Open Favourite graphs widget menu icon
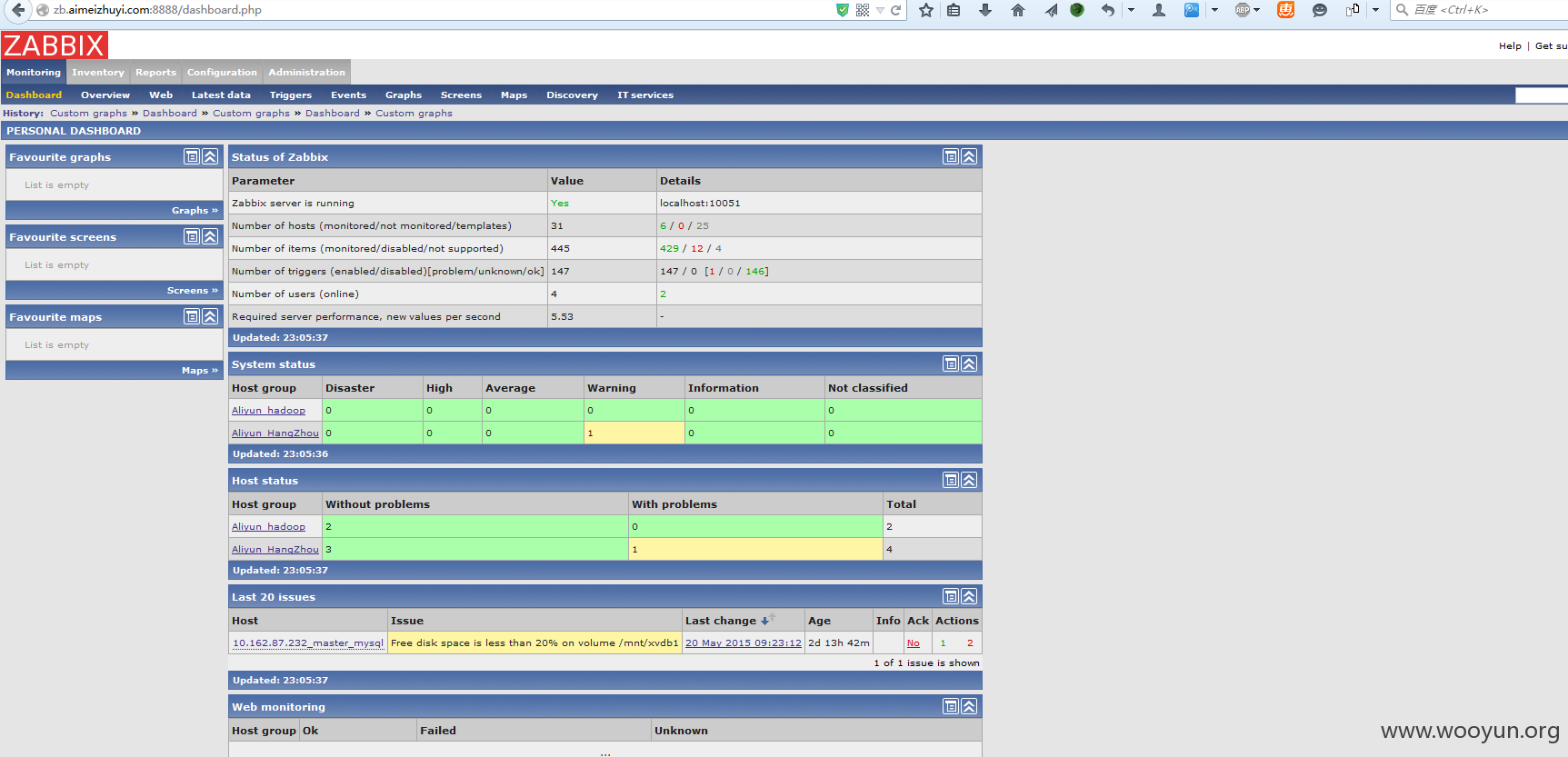Screen dimensions: 1568x757 [x=192, y=156]
